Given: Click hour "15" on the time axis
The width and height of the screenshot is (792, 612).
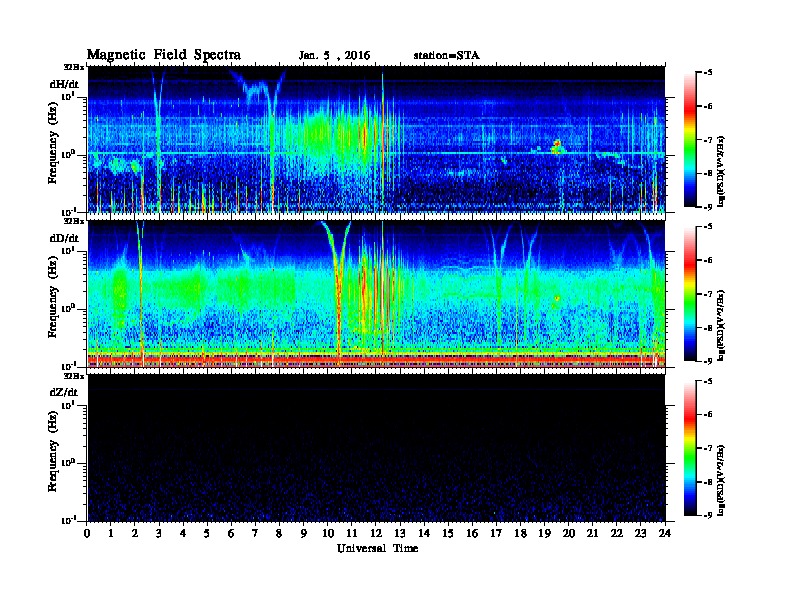Looking at the screenshot, I should (448, 533).
